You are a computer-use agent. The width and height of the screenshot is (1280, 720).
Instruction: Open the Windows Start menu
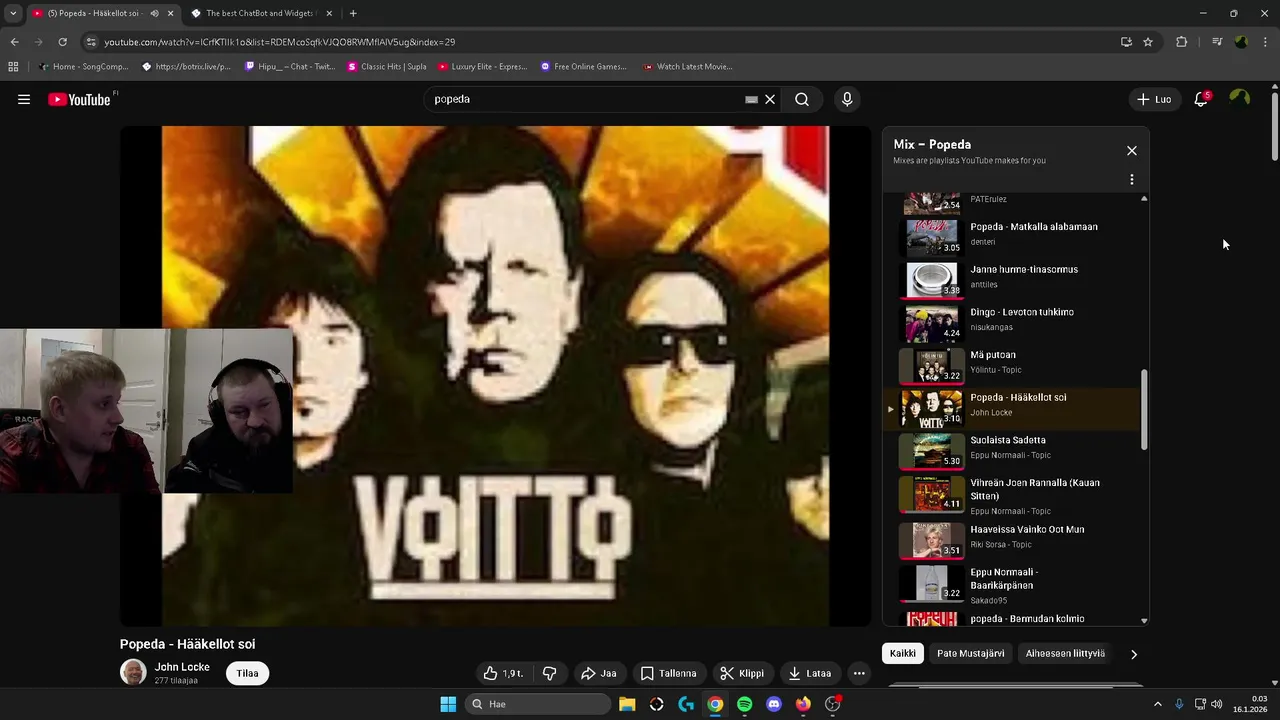click(448, 704)
